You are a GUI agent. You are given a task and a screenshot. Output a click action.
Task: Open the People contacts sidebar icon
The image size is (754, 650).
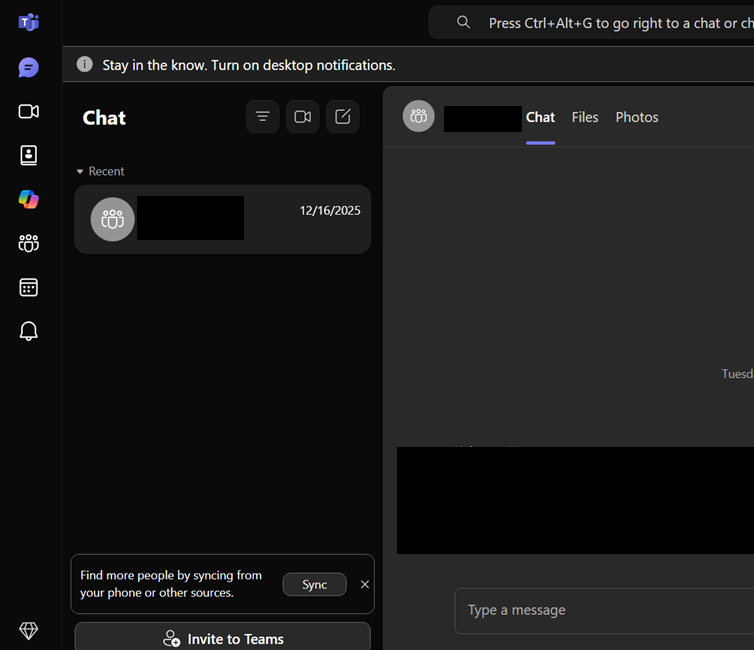pos(28,155)
